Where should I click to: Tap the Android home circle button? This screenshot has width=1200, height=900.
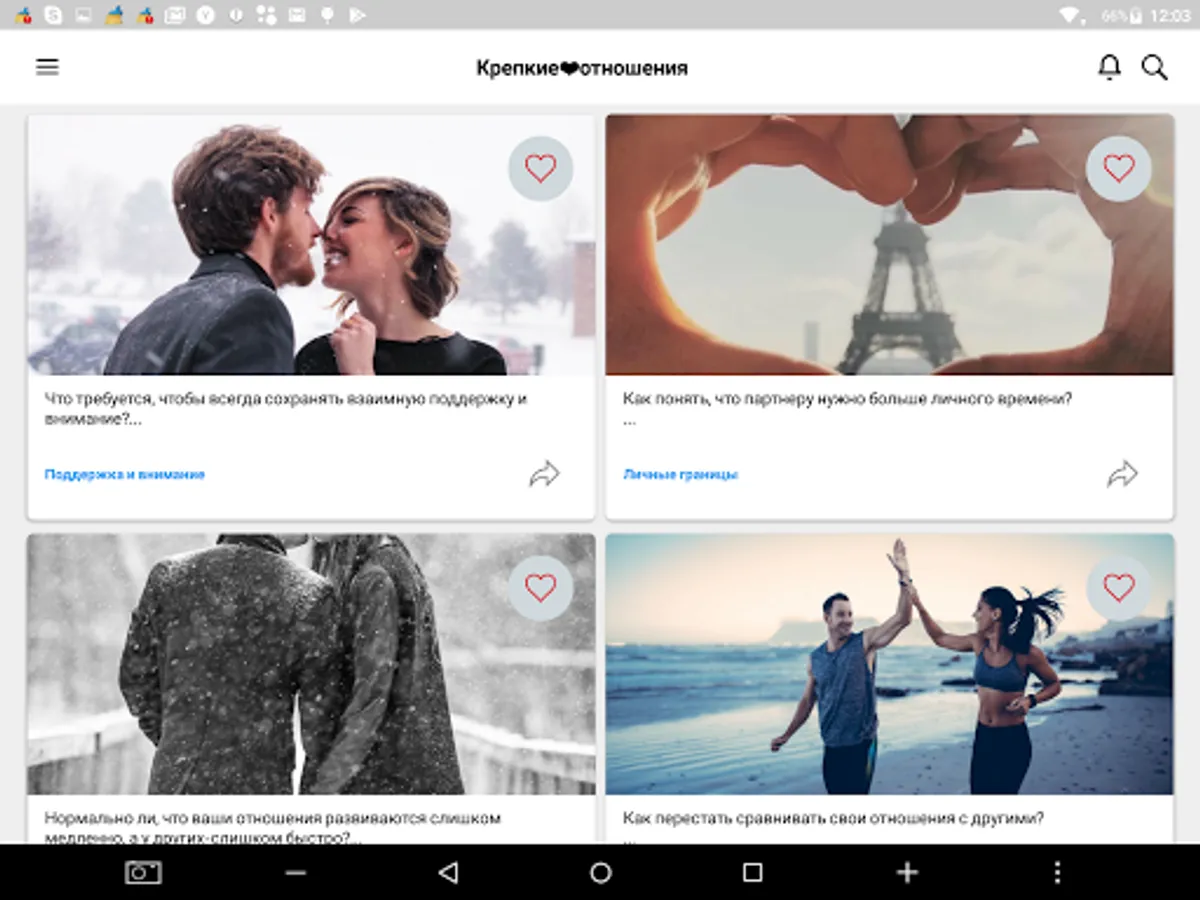pos(600,872)
